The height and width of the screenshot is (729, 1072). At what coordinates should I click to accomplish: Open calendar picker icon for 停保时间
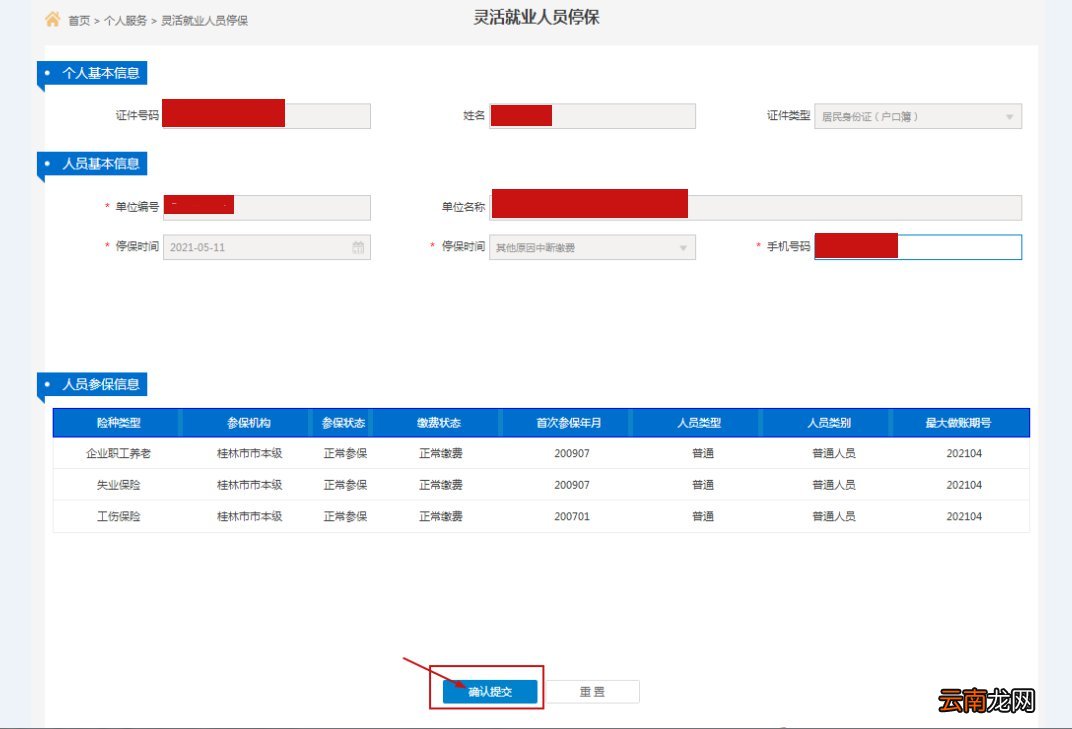[x=358, y=248]
